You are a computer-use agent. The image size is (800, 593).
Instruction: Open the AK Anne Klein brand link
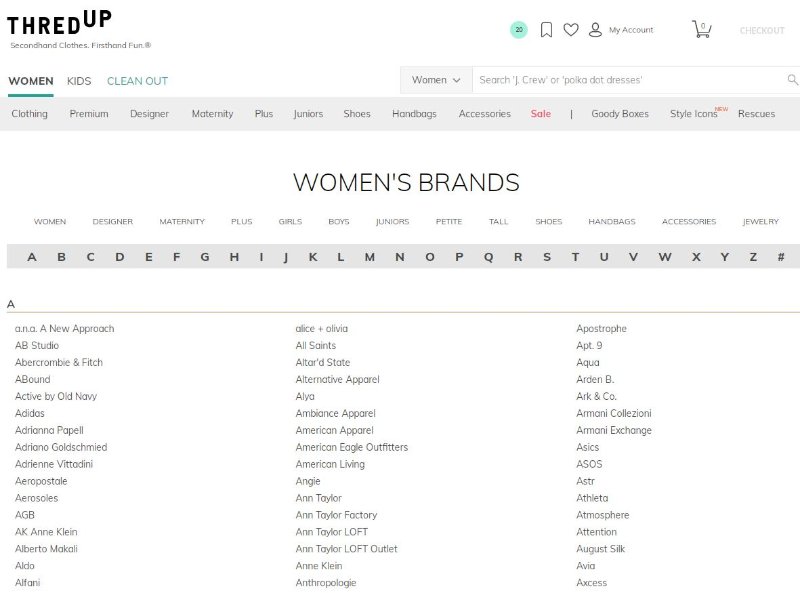coord(46,532)
